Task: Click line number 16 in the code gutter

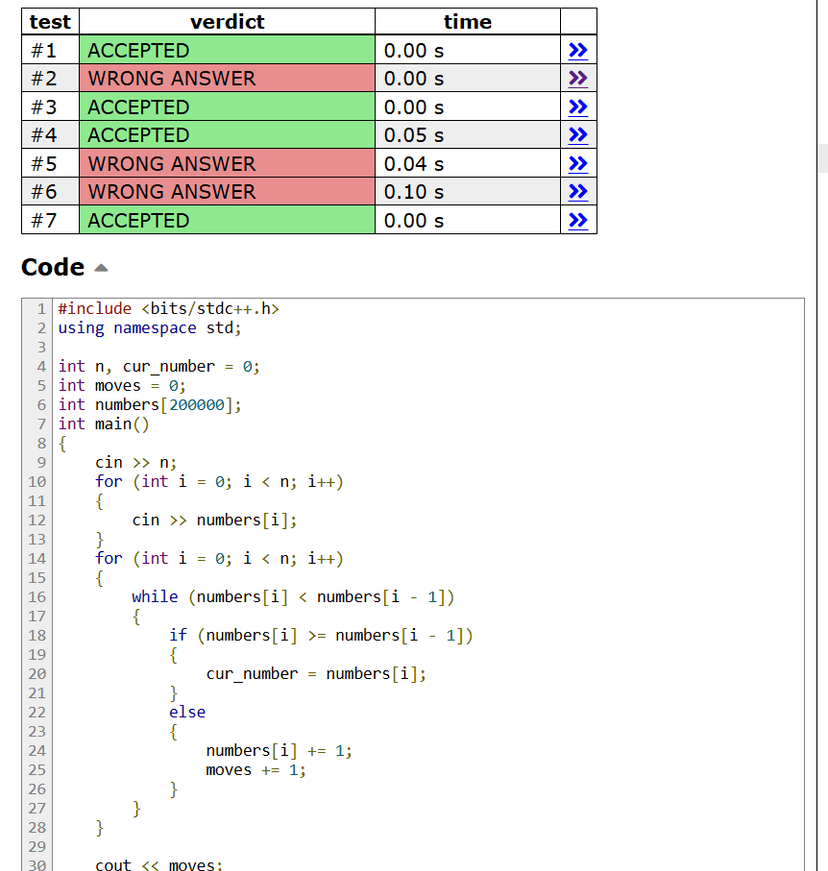Action: 36,597
